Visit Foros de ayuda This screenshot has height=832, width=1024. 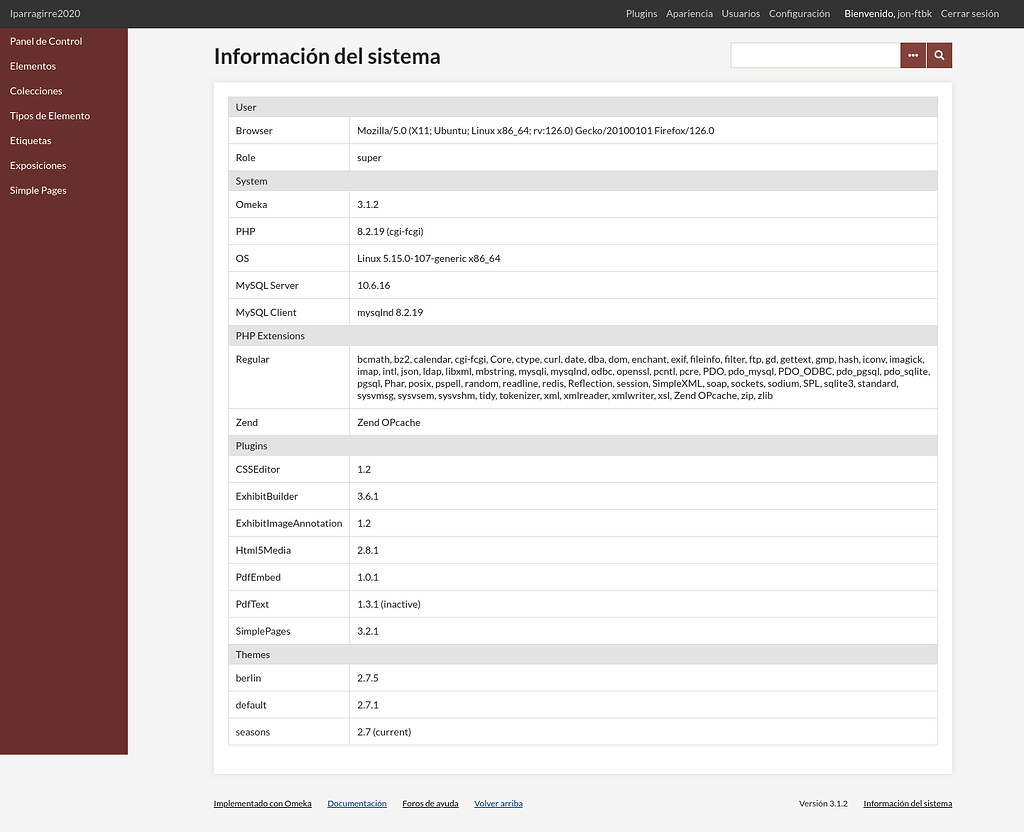[x=430, y=803]
